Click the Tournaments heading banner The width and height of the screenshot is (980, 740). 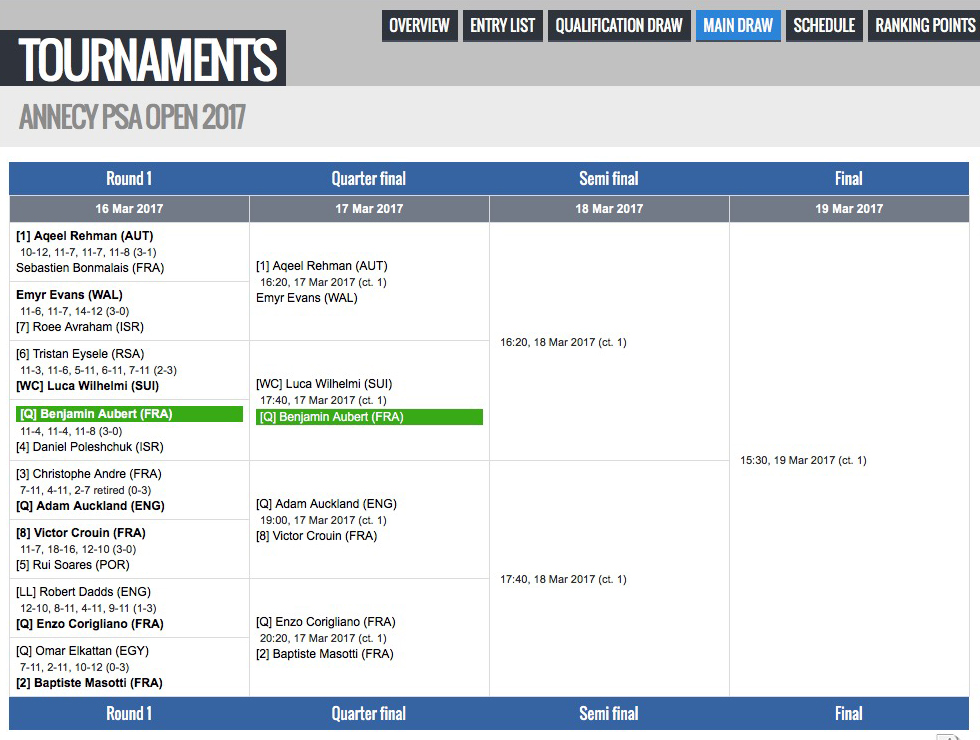(147, 59)
